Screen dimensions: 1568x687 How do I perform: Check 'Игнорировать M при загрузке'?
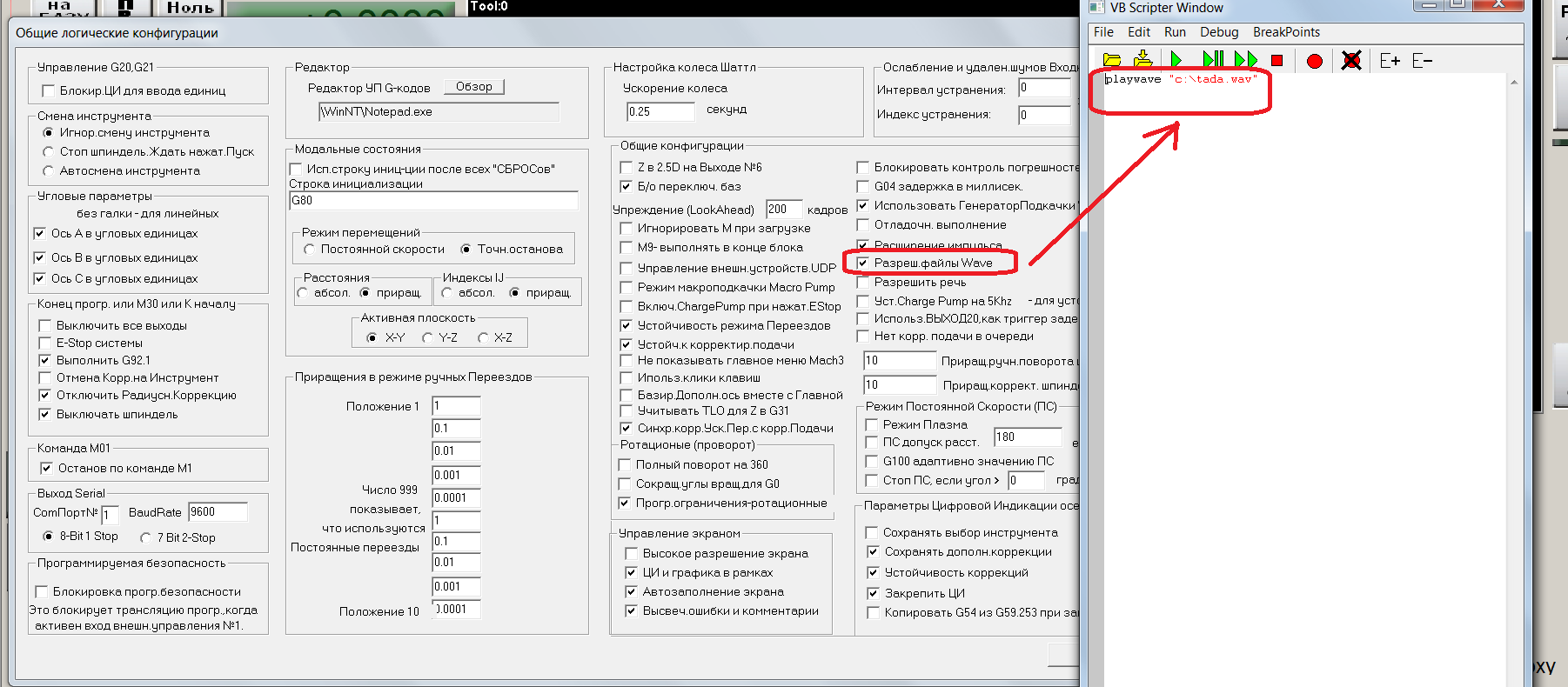pyautogui.click(x=626, y=228)
